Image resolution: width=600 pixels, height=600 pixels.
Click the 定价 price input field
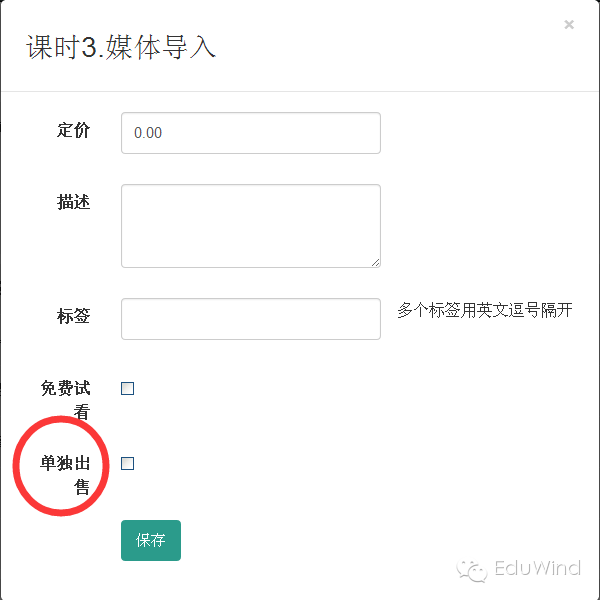coord(251,133)
